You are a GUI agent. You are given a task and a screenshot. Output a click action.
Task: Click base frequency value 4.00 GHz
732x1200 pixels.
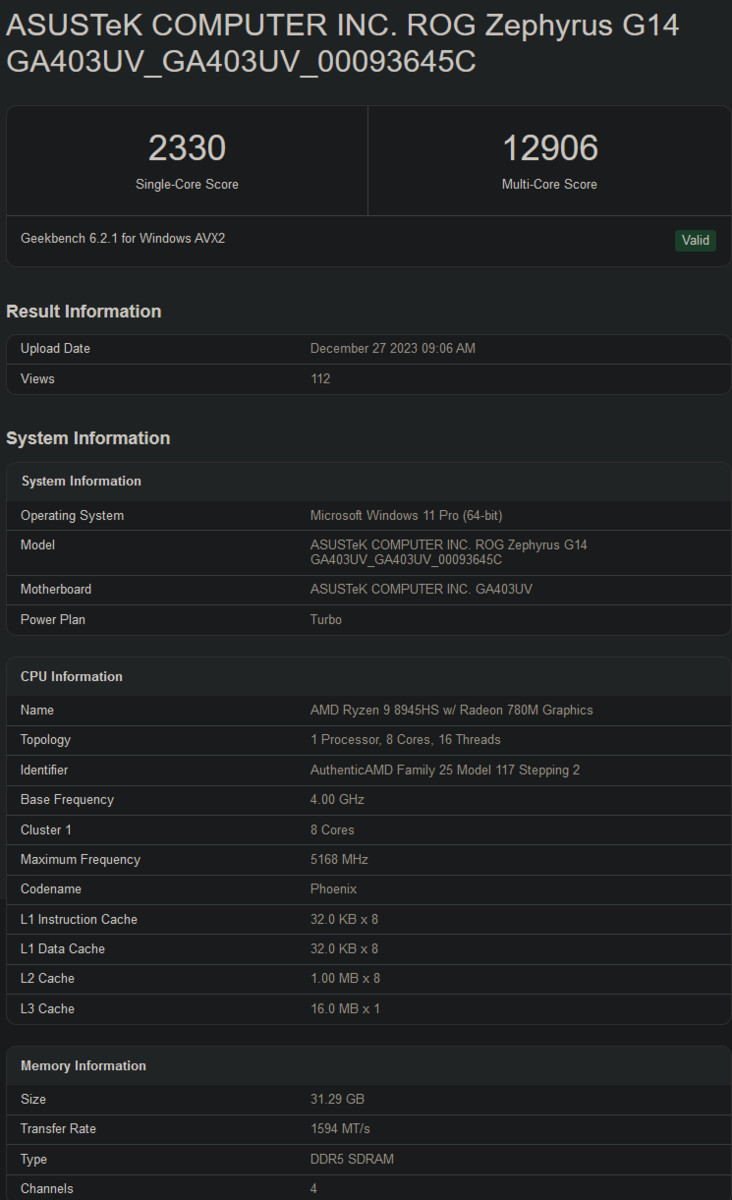[337, 800]
